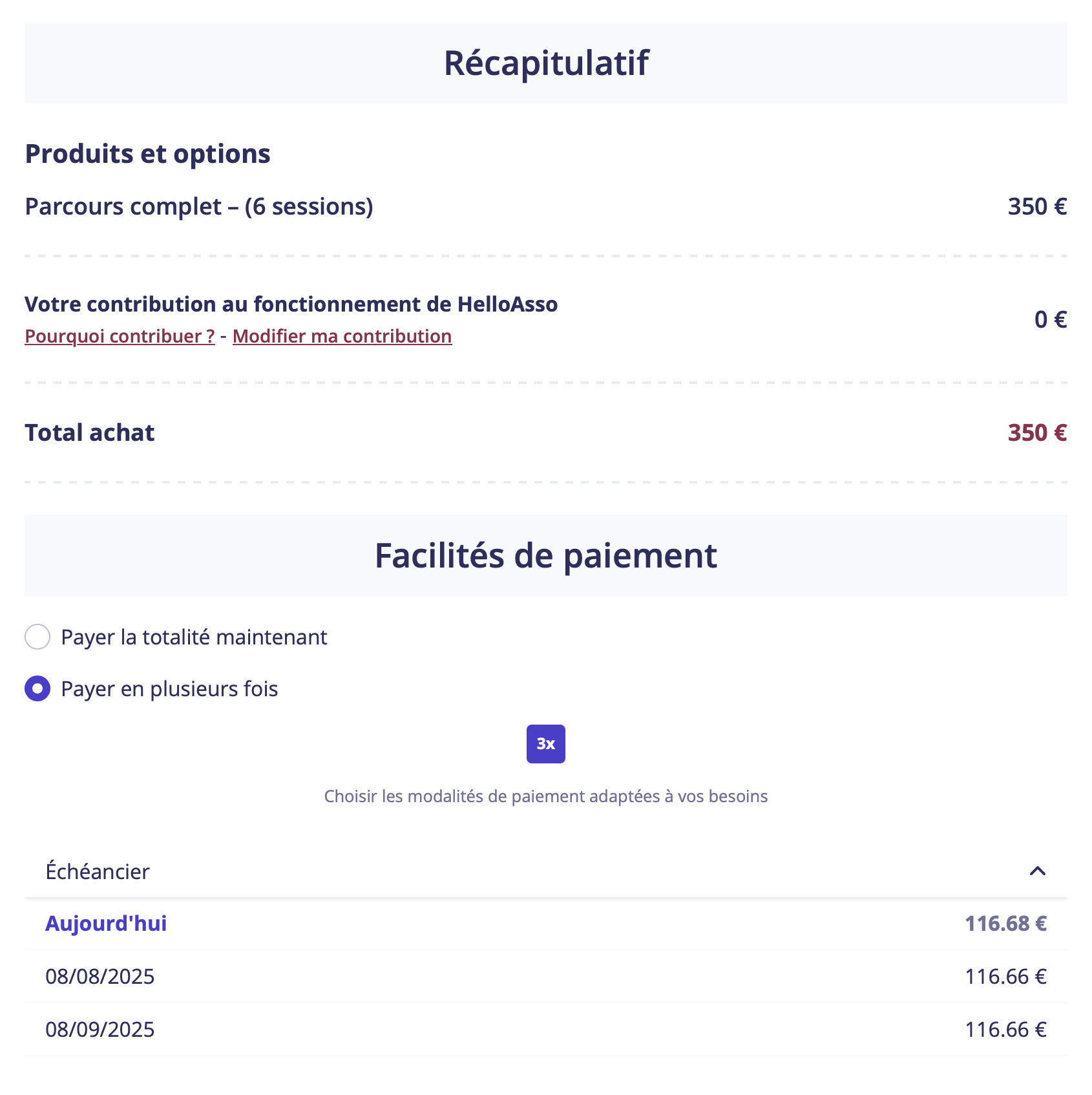Click the HelloAsso contribution title text
Viewport: 1092px width, 1095px height.
tap(291, 304)
